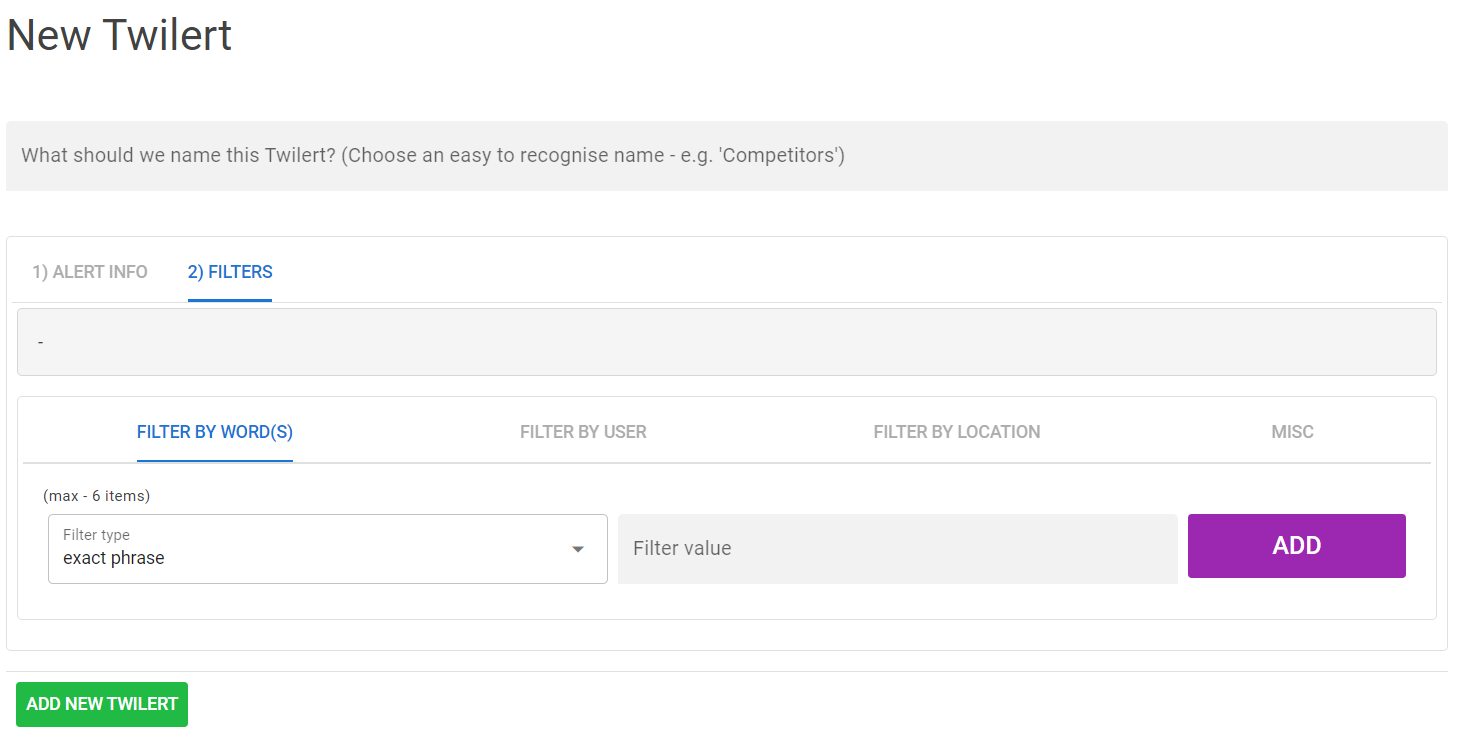Show the FILTER BY LOCATION tab

957,432
